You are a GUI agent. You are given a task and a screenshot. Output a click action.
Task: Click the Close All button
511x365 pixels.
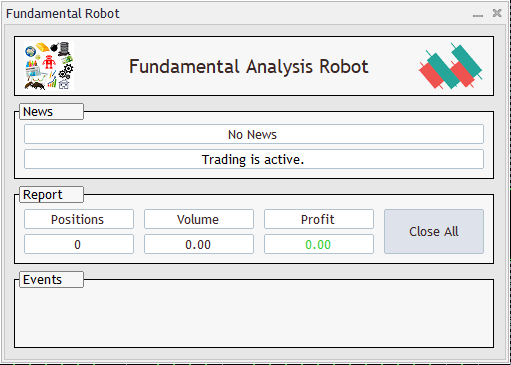point(434,231)
